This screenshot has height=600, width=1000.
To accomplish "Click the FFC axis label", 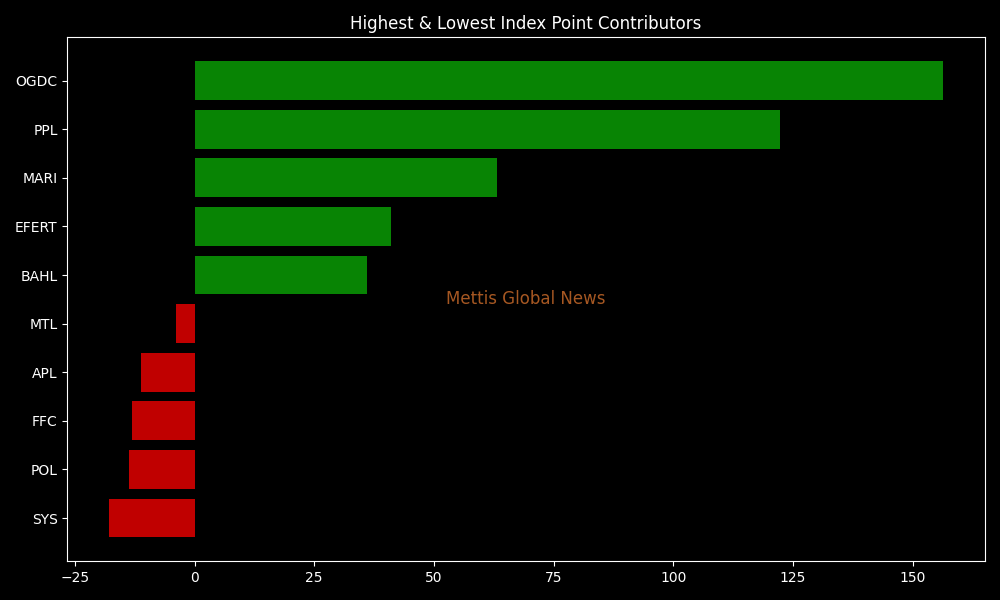I will coord(45,421).
